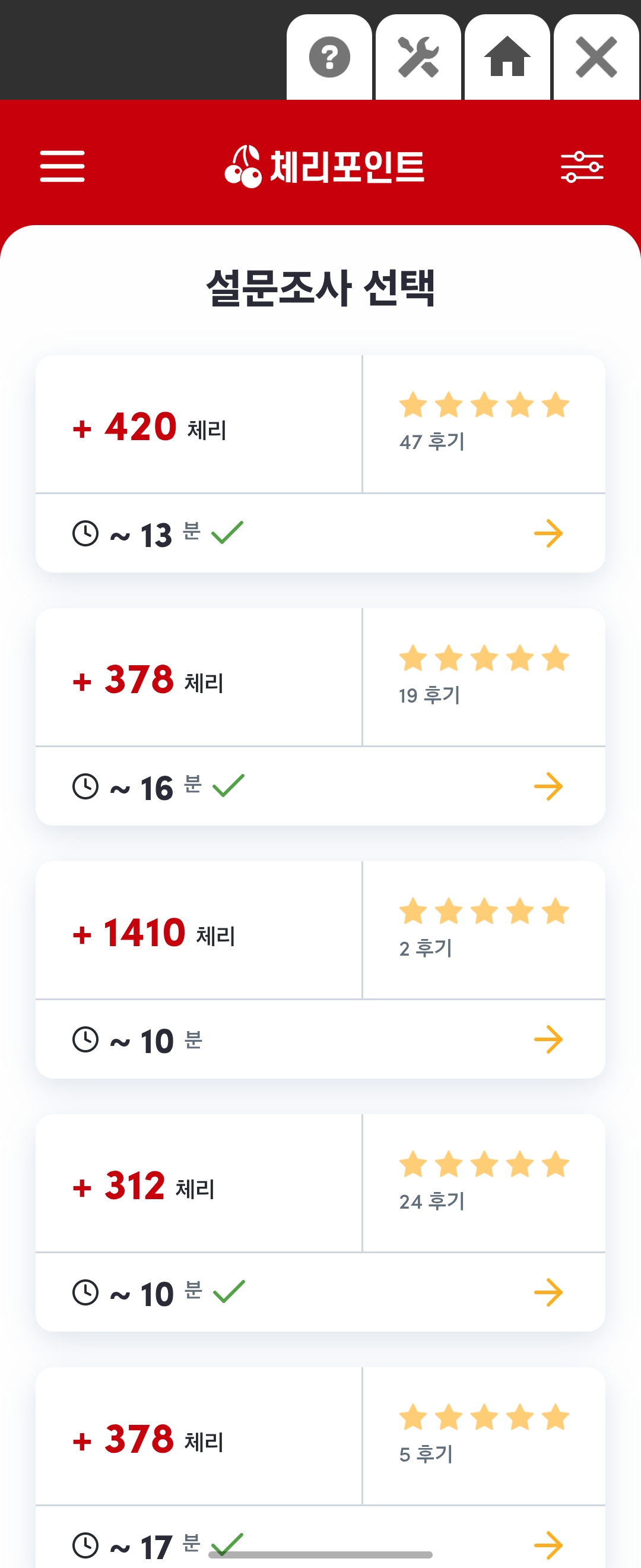Viewport: 641px width, 1568px height.
Task: Open the 17 분 survey arrow
Action: coord(548,1545)
